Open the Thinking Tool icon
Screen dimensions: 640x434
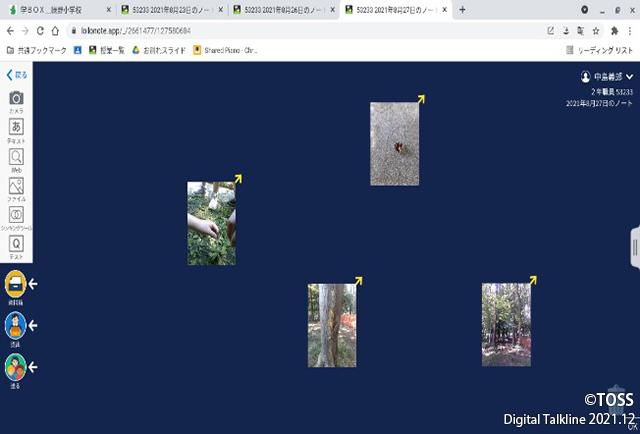pos(16,215)
